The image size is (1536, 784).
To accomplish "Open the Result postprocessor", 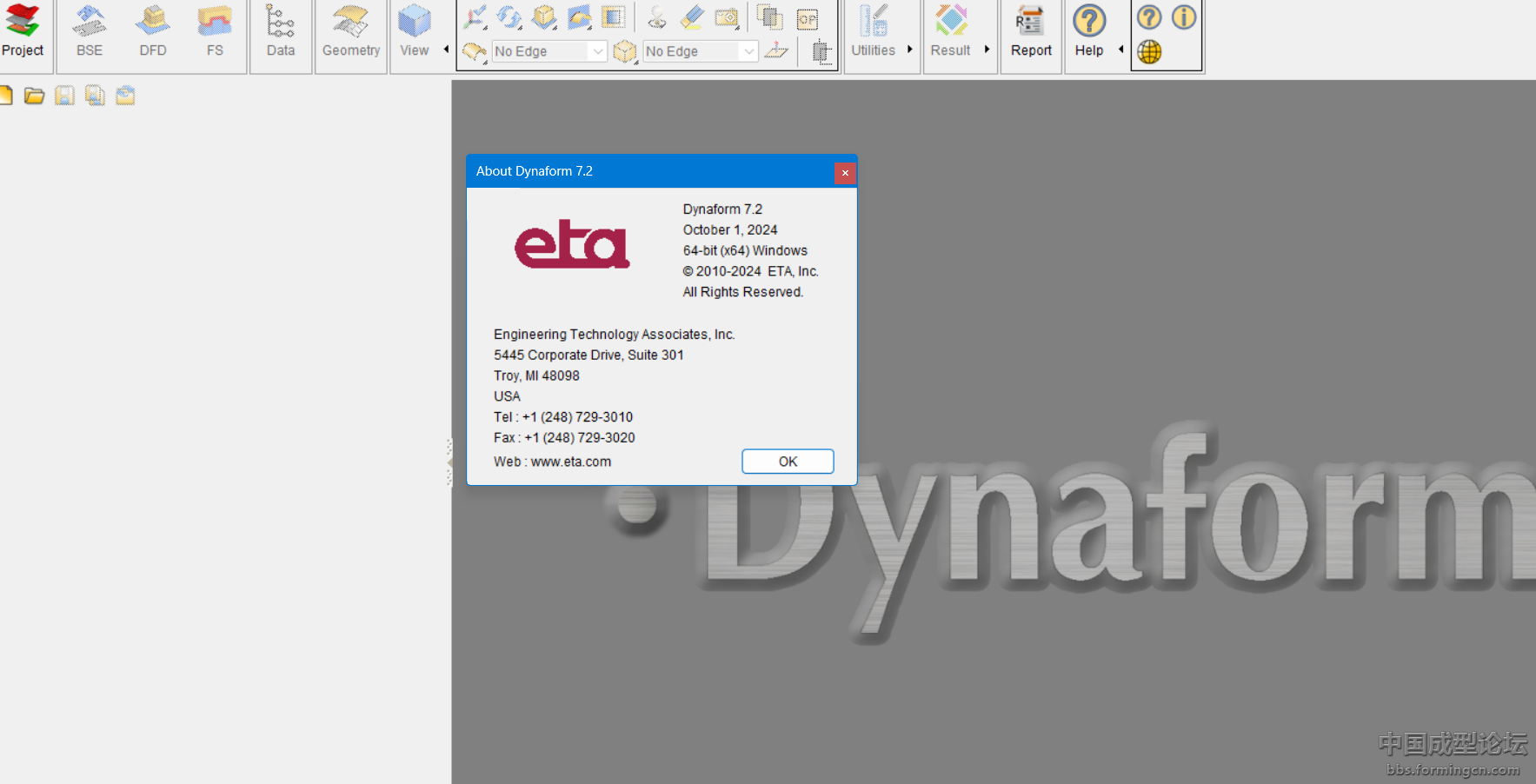I will click(950, 31).
